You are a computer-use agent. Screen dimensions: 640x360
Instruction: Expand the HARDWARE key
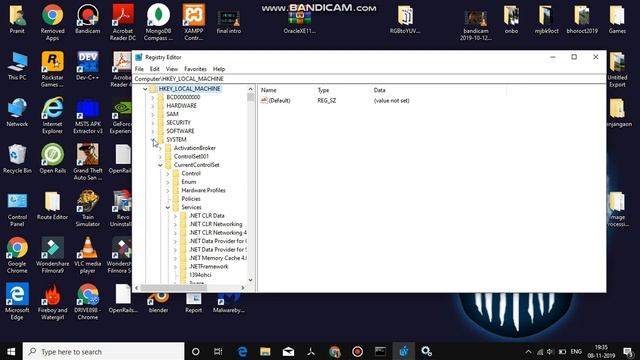point(153,106)
